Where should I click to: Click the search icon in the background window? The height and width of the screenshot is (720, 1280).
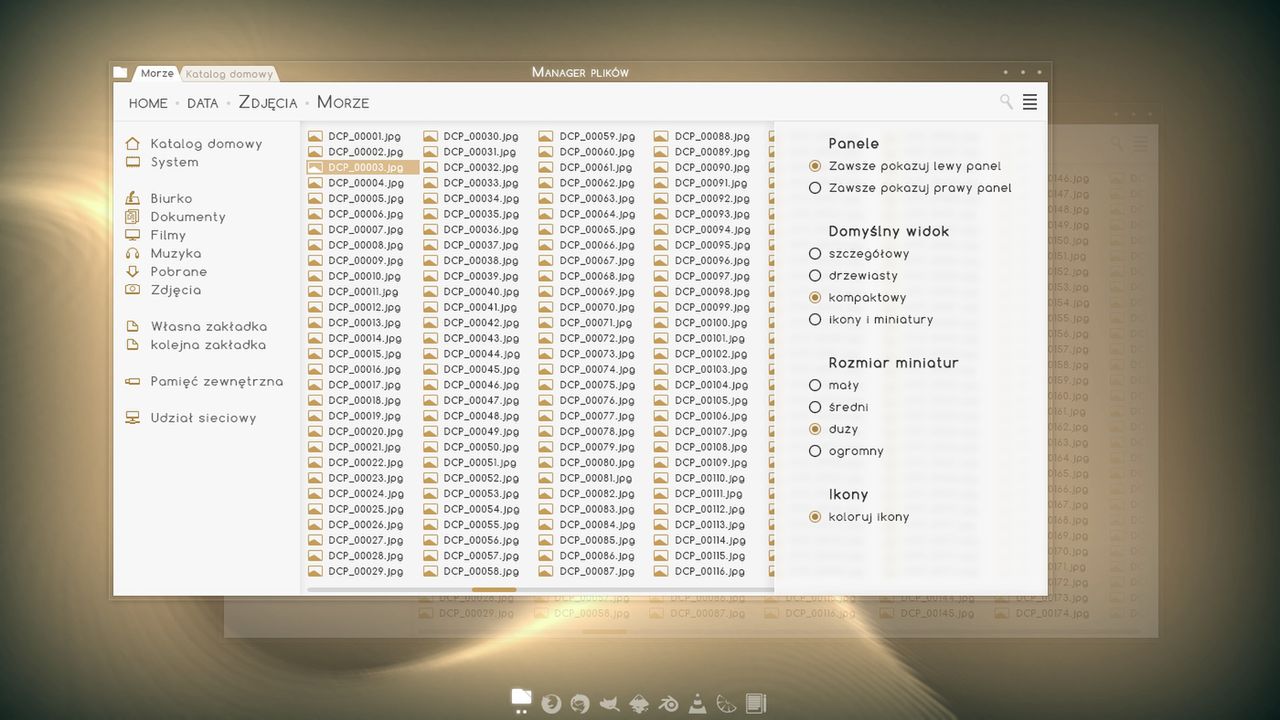point(1116,145)
